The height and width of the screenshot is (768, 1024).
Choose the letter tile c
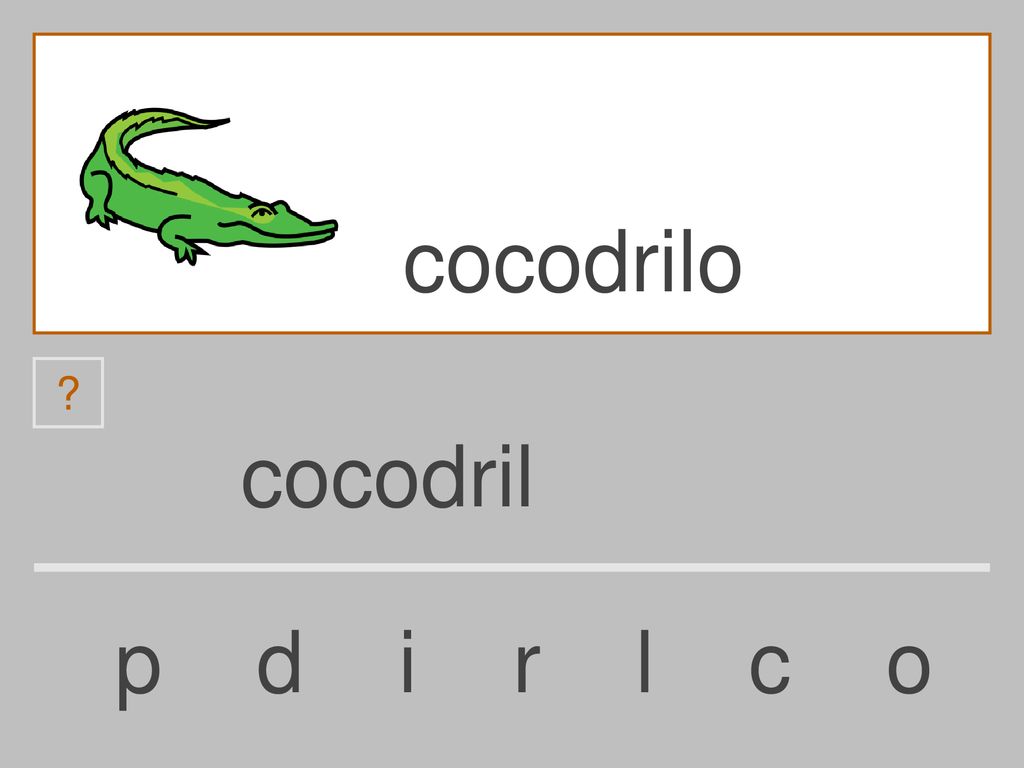coord(769,667)
